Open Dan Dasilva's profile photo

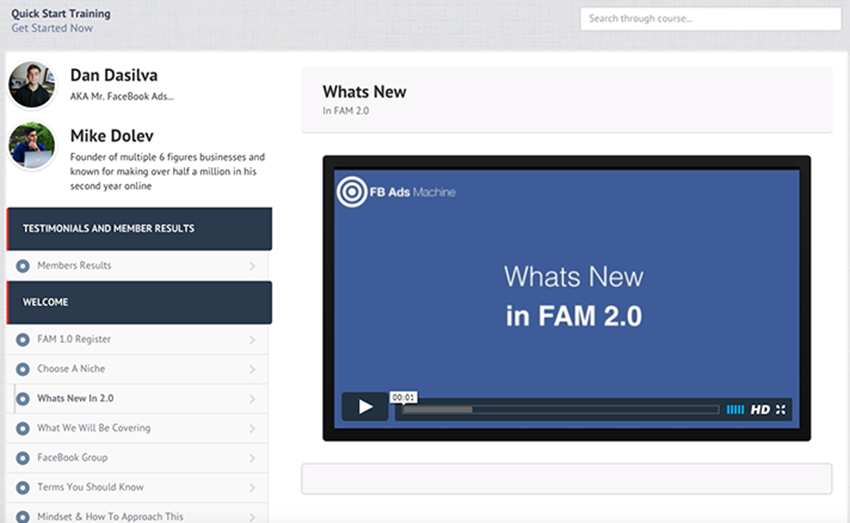32,84
